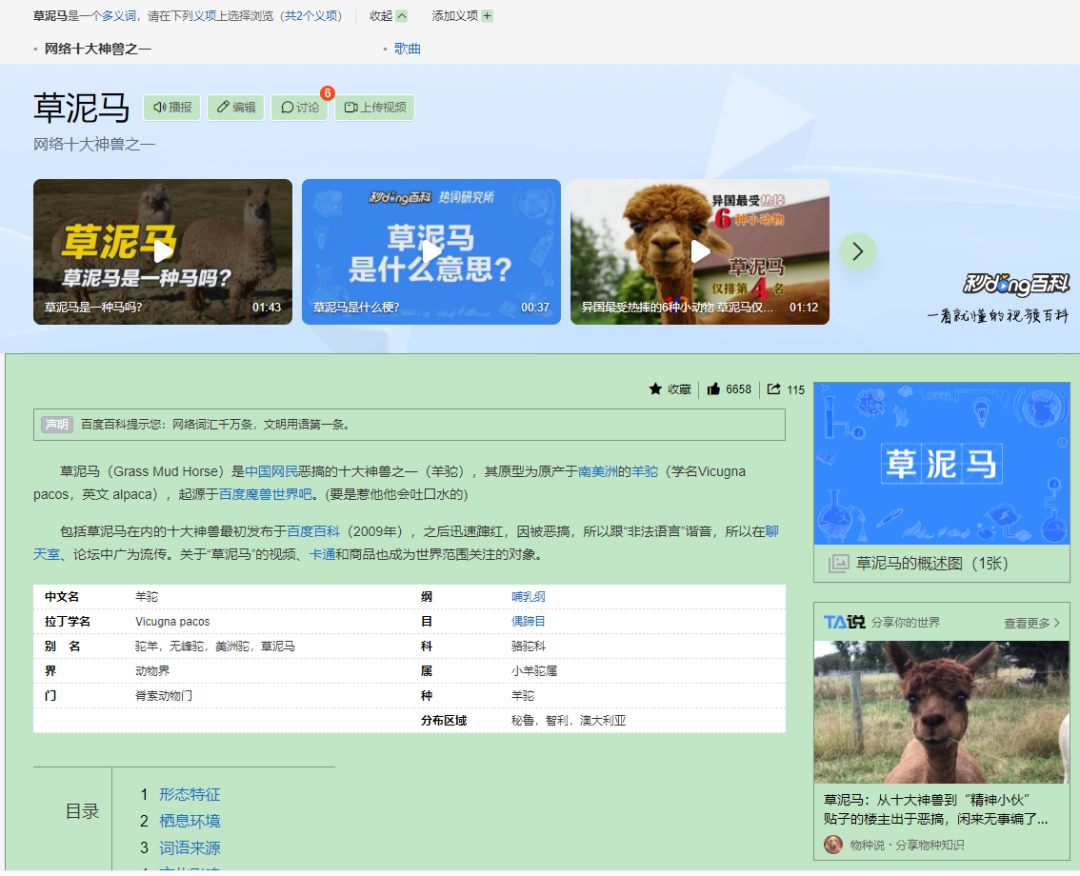Open the 多义词 link

click(x=118, y=16)
